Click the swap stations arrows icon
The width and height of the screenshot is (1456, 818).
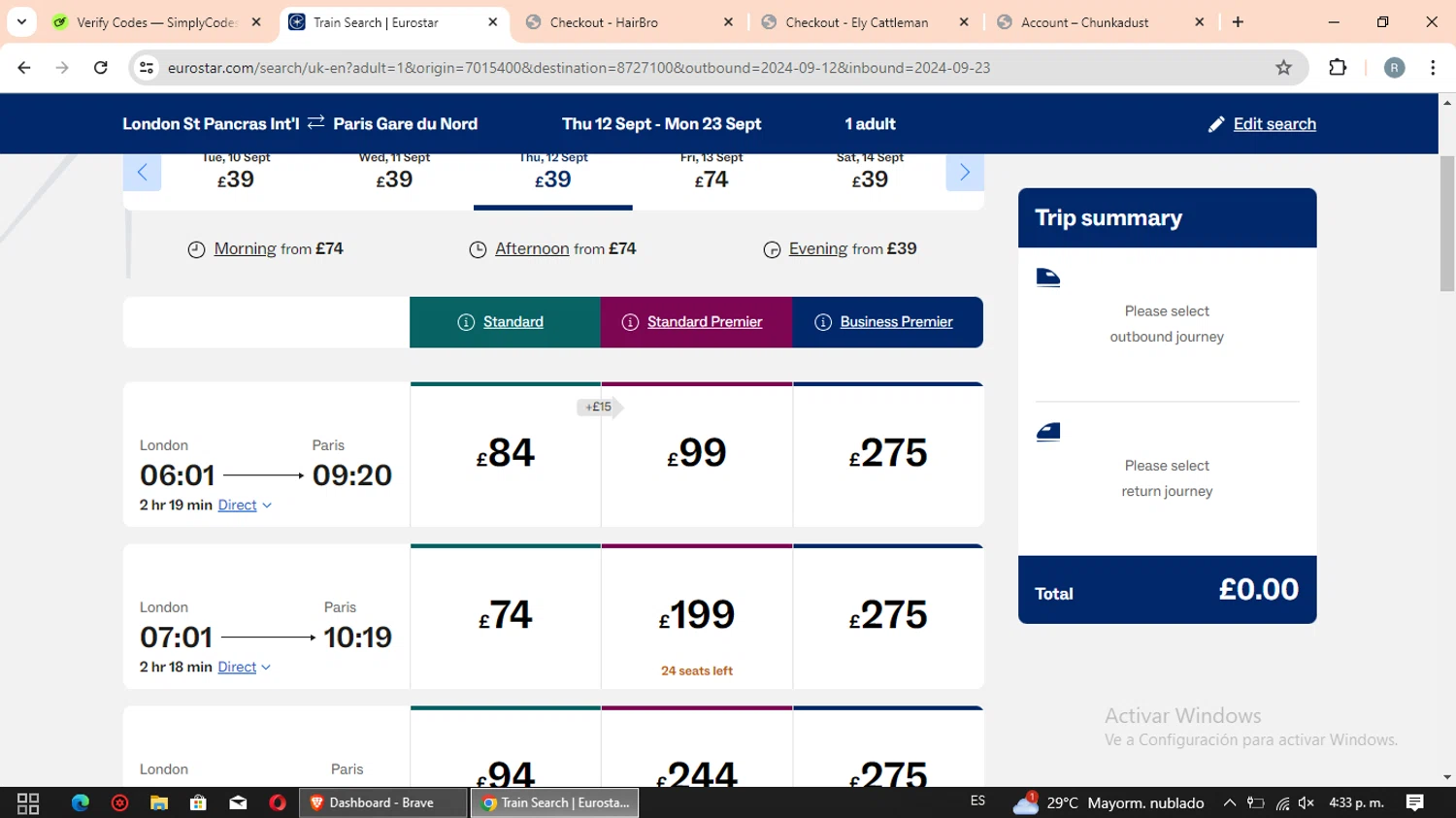[x=315, y=122]
